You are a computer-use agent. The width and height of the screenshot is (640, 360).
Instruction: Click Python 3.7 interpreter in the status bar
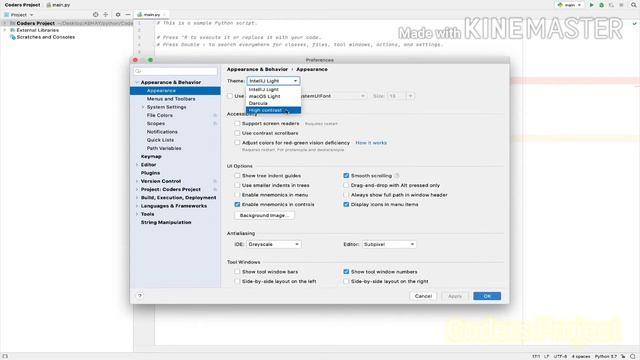point(606,356)
